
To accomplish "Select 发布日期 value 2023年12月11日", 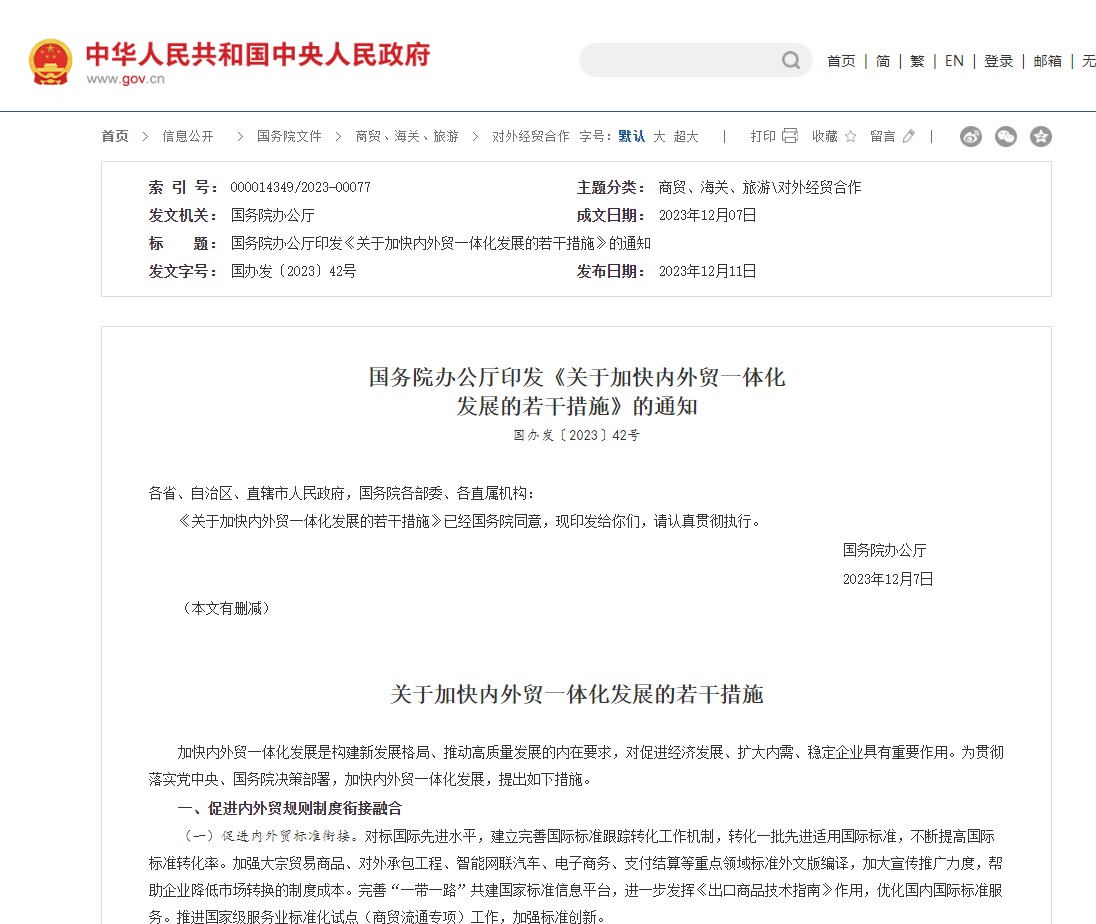I will [707, 271].
